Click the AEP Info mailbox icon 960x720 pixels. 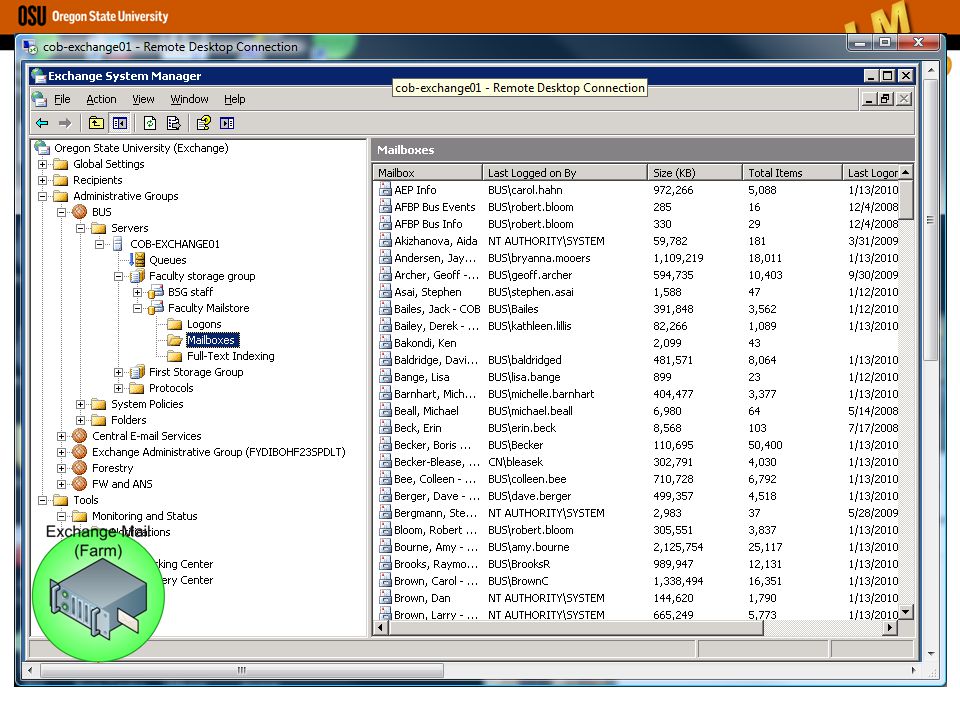(x=385, y=190)
